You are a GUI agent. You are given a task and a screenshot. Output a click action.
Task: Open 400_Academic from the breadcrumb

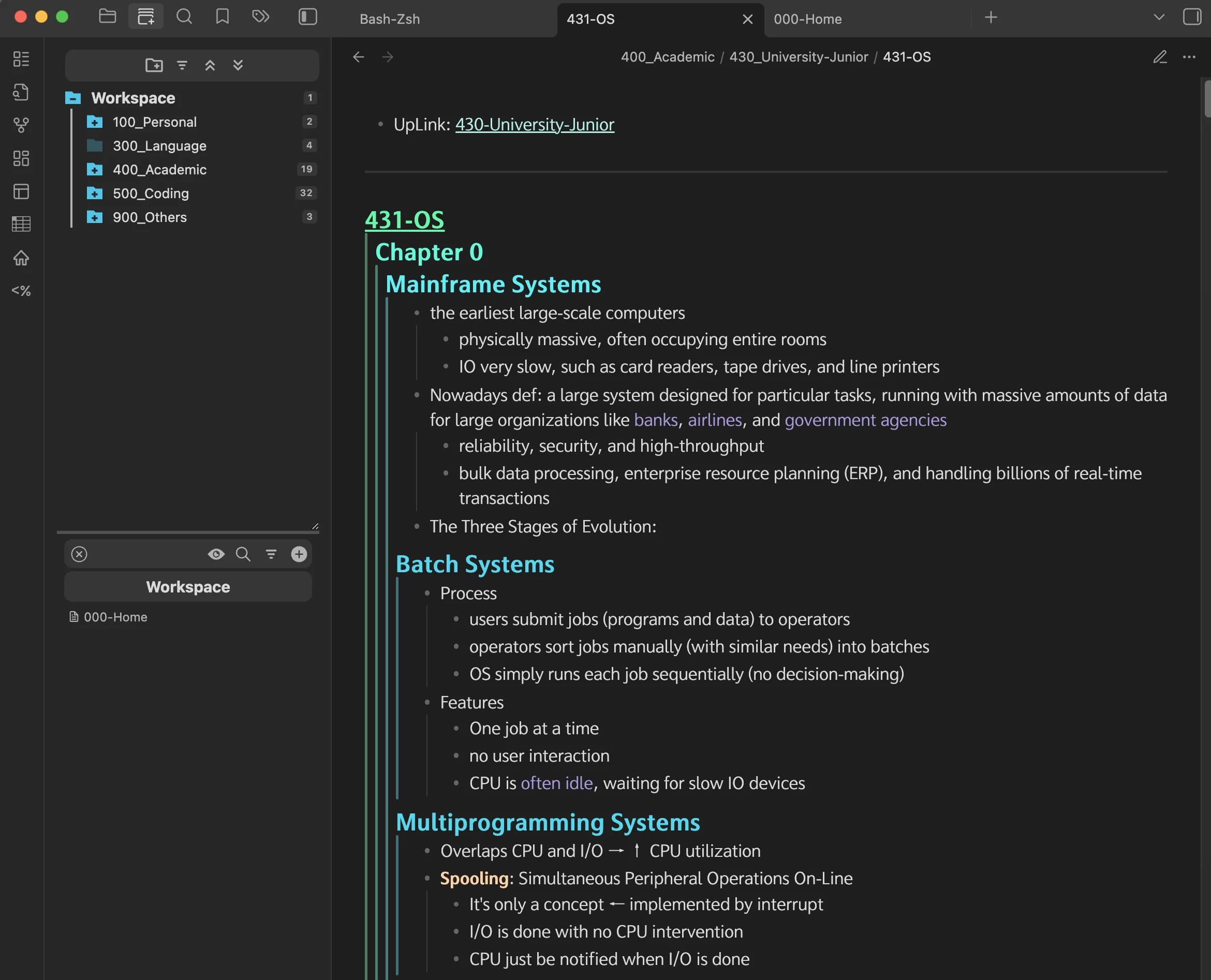click(x=667, y=56)
